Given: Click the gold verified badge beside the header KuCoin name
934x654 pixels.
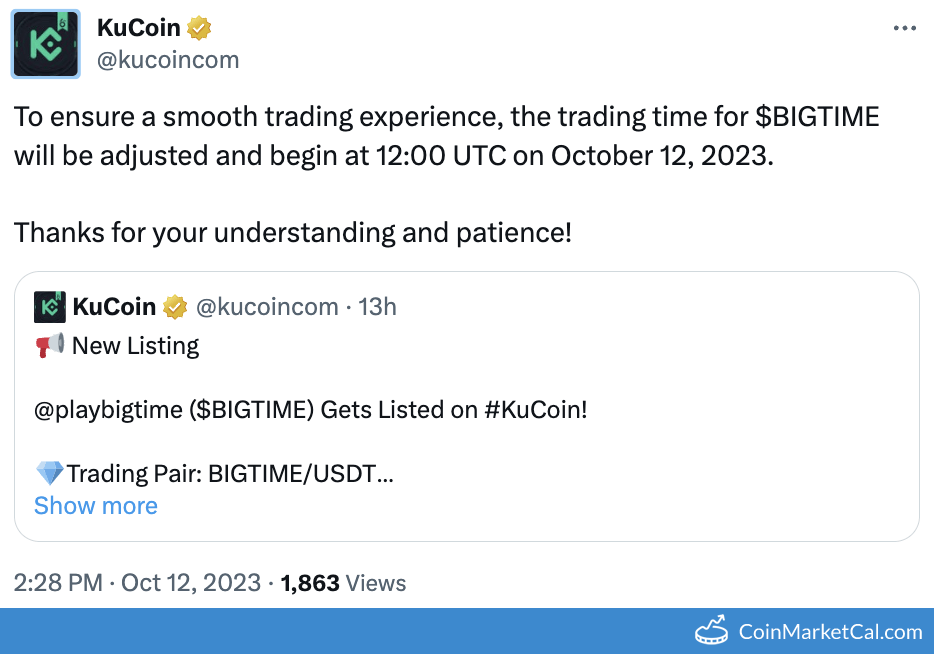Looking at the screenshot, I should 199,29.
